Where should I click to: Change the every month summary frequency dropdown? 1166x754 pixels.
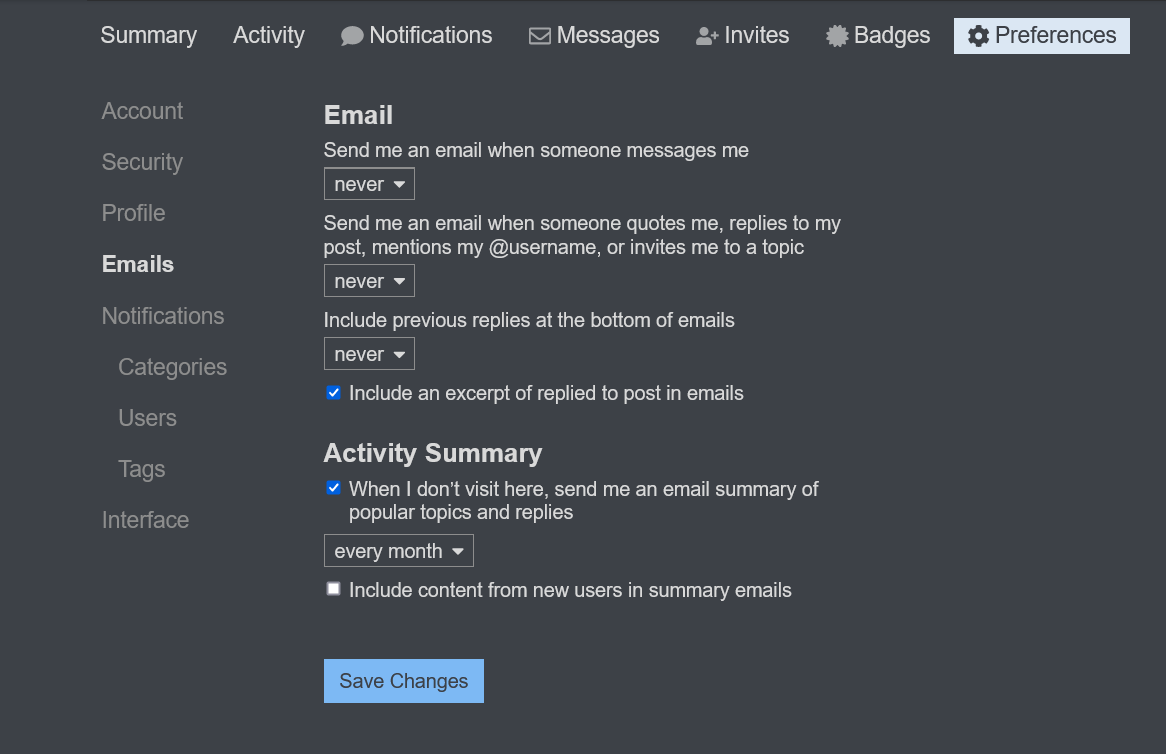click(398, 551)
